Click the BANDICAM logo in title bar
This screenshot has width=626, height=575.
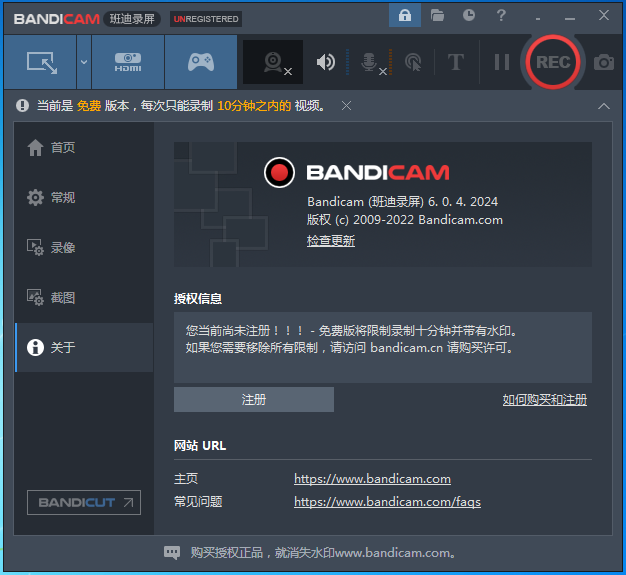56,19
